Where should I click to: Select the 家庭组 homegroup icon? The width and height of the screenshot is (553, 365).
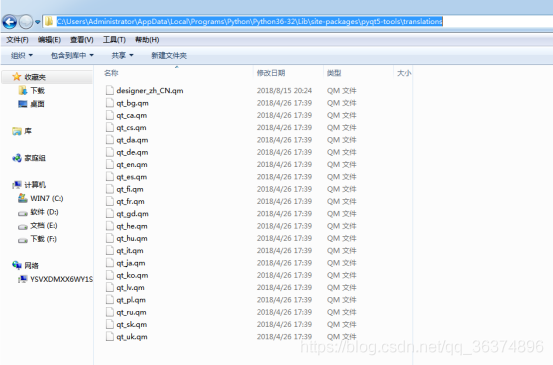pyautogui.click(x=17, y=158)
